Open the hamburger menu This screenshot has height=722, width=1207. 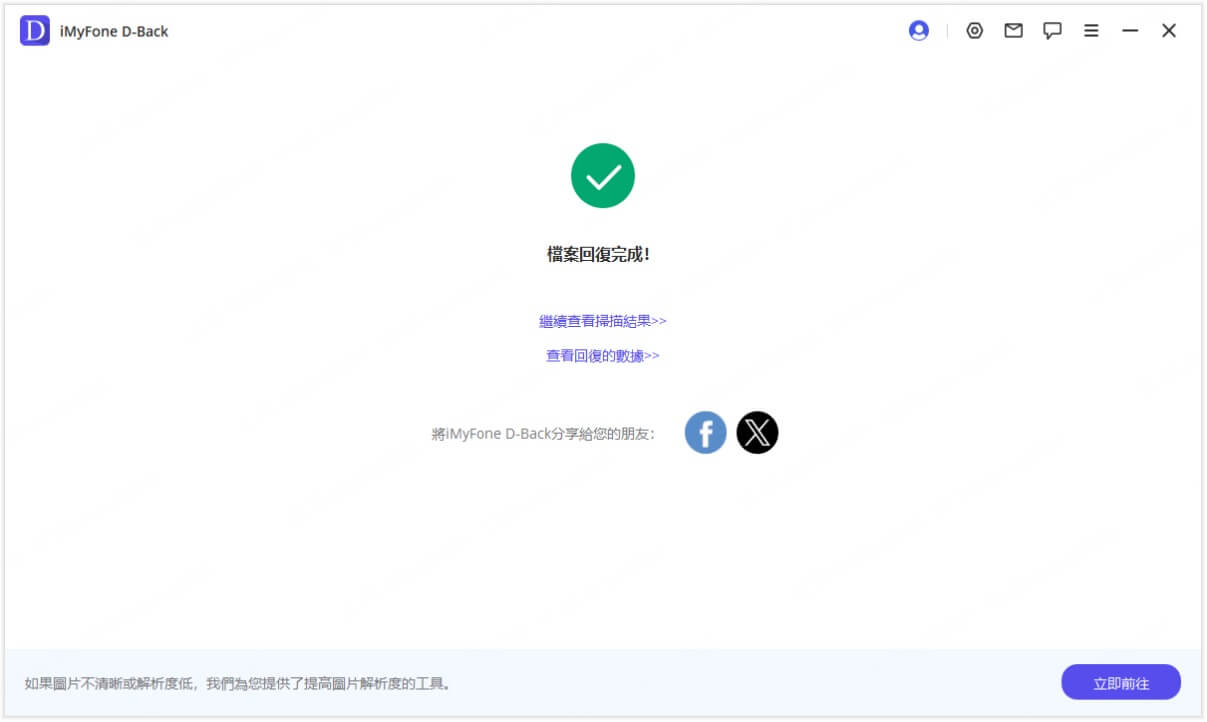coord(1091,30)
